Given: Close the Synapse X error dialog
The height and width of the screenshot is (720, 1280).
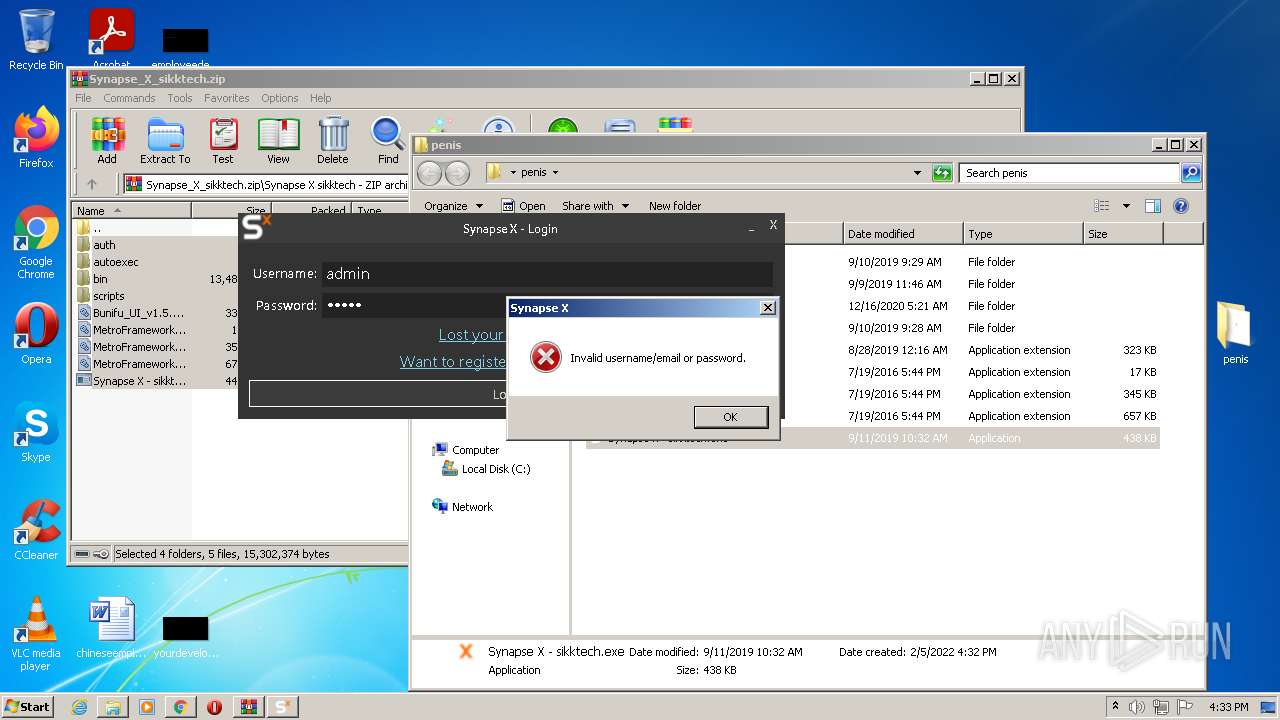Looking at the screenshot, I should pos(767,308).
